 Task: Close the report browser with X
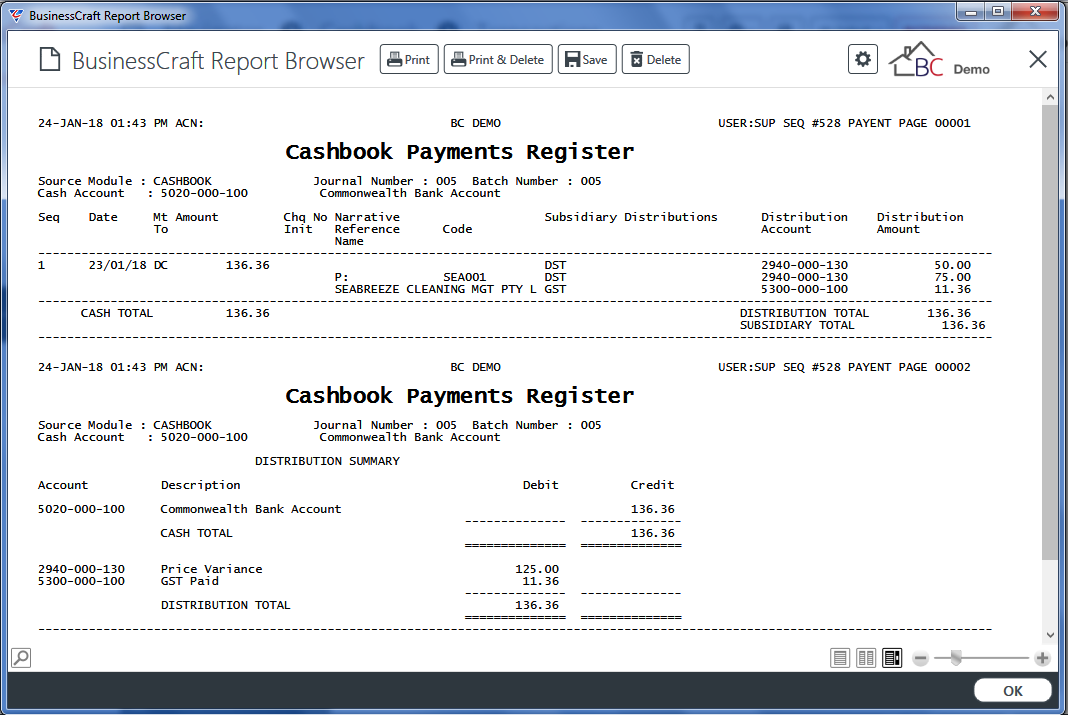click(1037, 59)
